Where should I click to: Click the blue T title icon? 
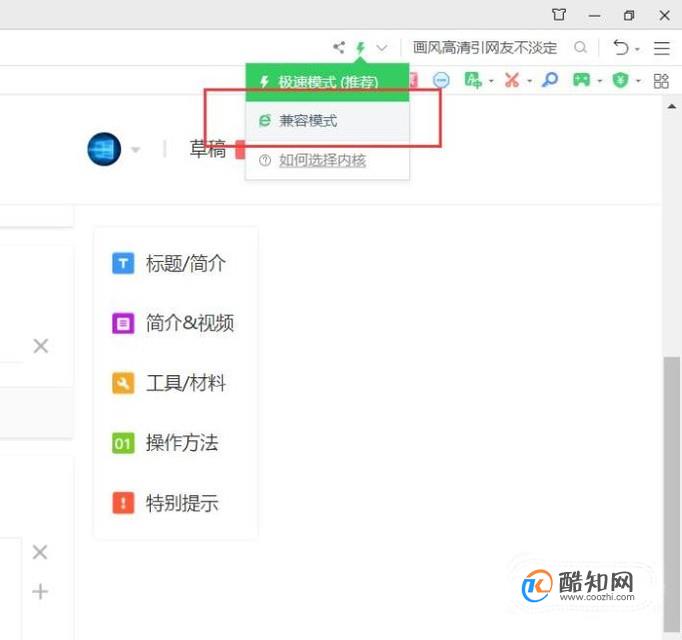(123, 263)
